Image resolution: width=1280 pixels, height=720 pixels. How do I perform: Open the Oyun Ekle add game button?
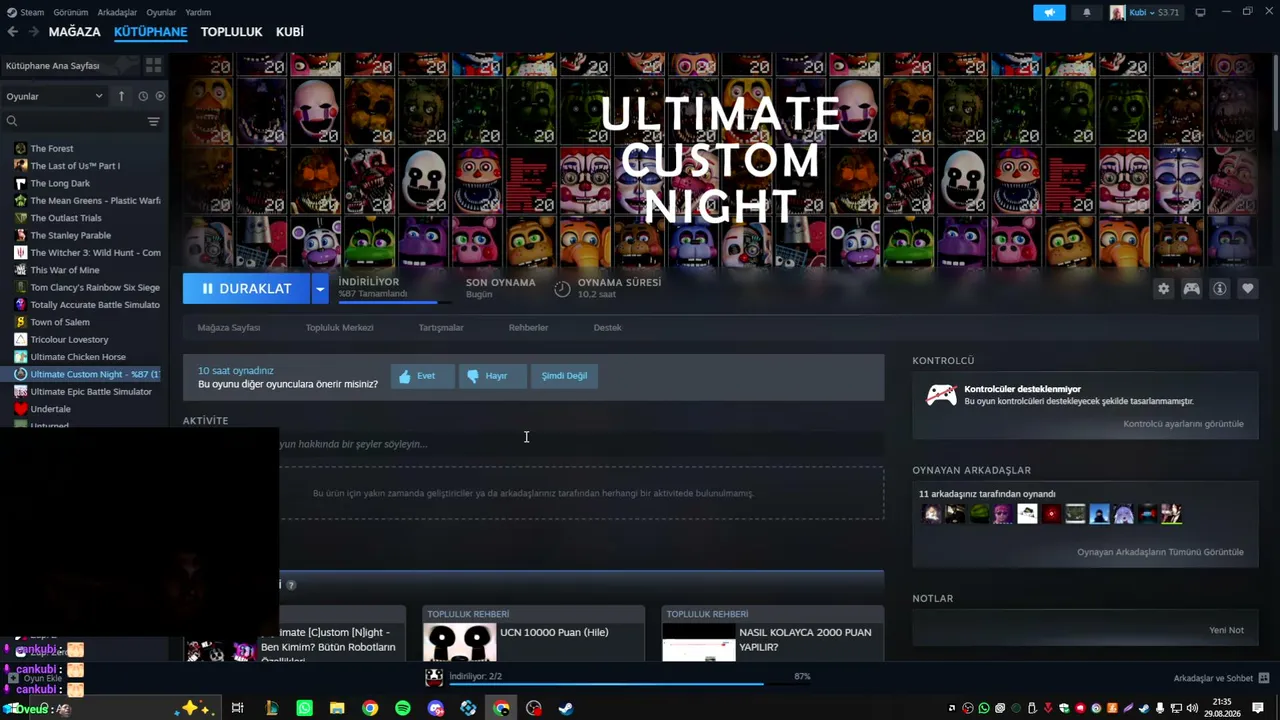[36, 679]
